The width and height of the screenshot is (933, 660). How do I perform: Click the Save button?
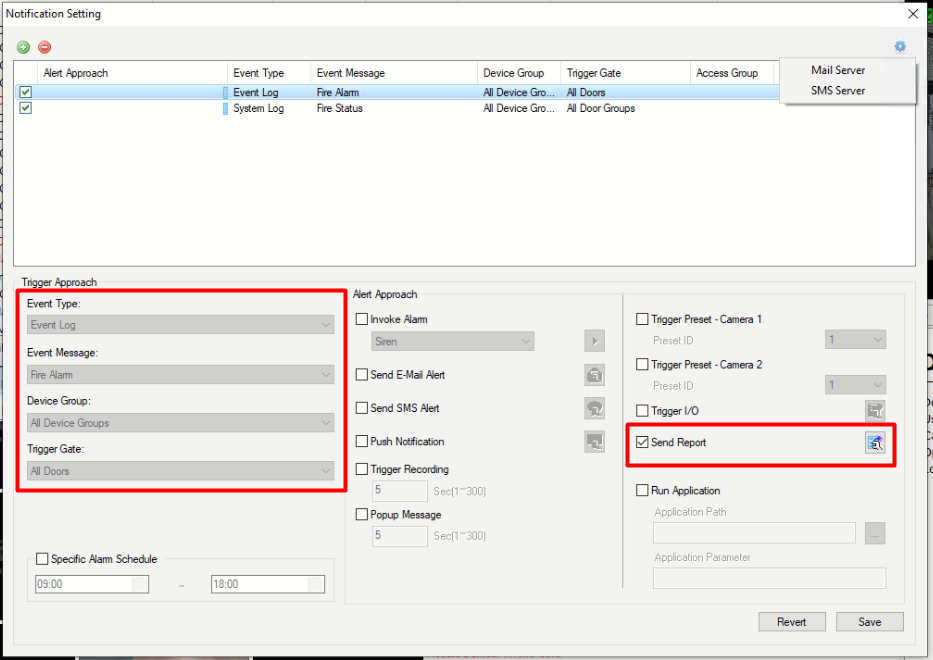[869, 622]
